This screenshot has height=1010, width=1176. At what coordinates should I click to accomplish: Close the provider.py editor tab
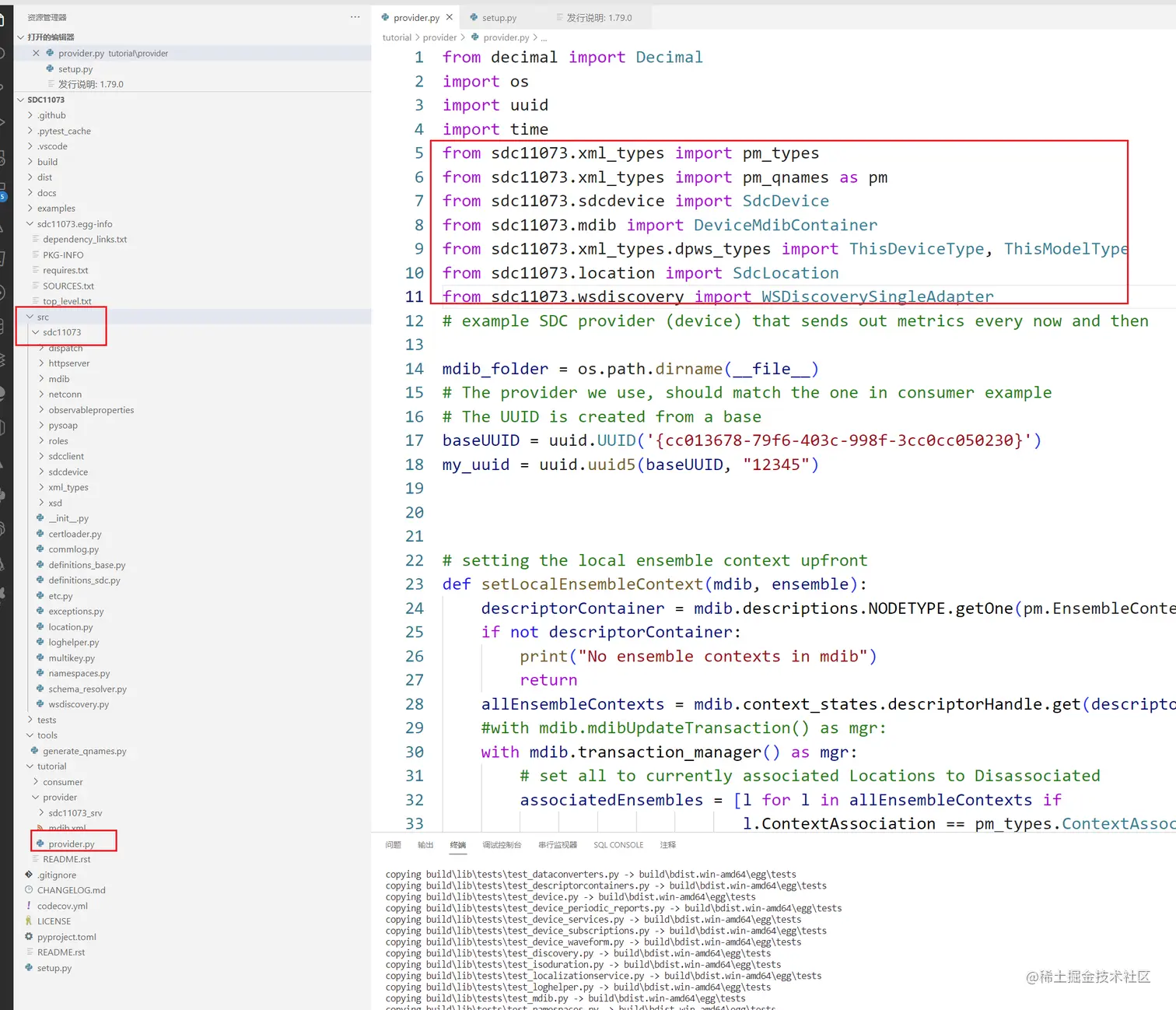pos(450,17)
